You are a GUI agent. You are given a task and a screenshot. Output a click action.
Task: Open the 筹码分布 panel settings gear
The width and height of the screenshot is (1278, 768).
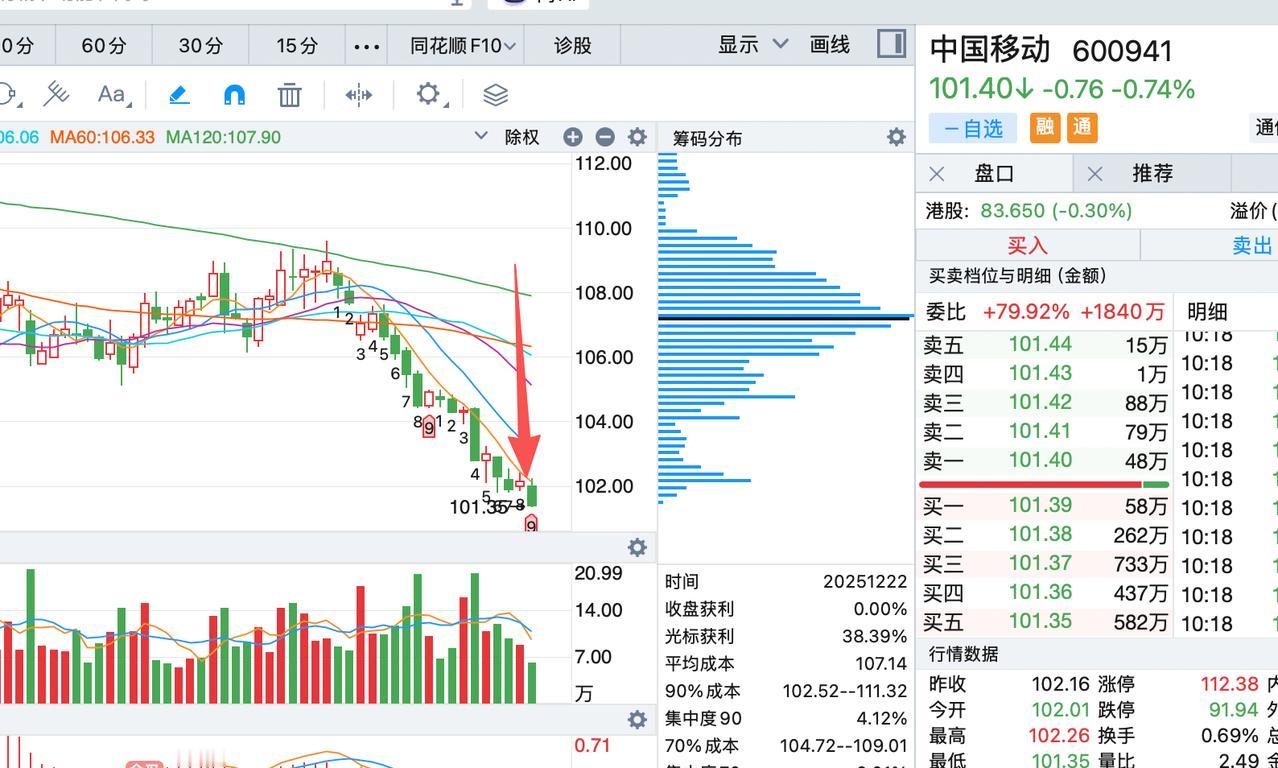click(895, 137)
